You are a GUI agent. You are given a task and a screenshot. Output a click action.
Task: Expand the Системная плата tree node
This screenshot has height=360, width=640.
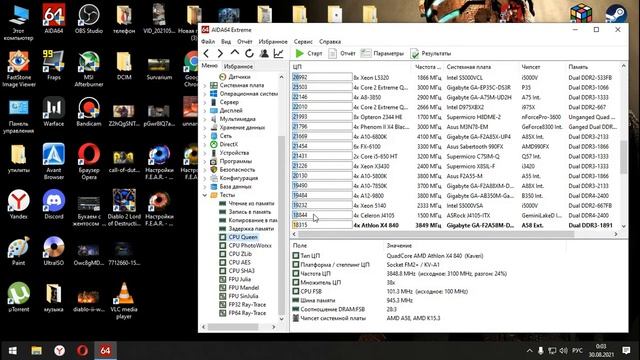click(x=205, y=85)
